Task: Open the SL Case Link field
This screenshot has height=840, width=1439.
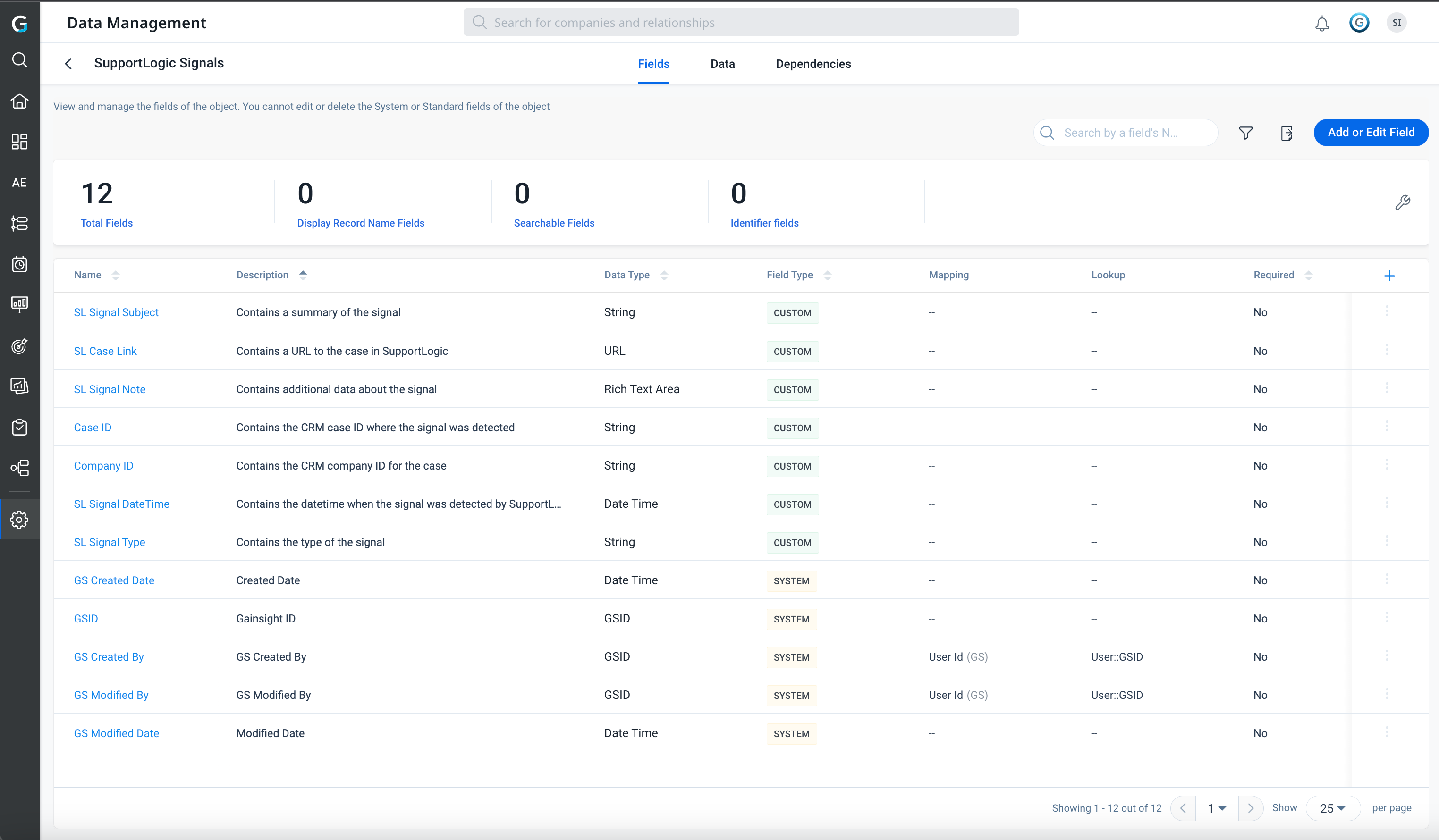Action: tap(105, 351)
